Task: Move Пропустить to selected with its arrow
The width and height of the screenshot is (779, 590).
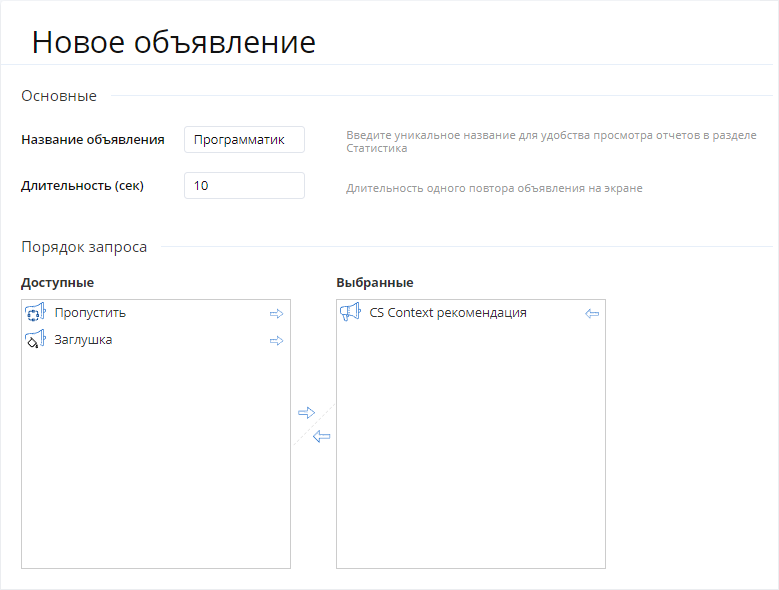Action: pyautogui.click(x=276, y=313)
